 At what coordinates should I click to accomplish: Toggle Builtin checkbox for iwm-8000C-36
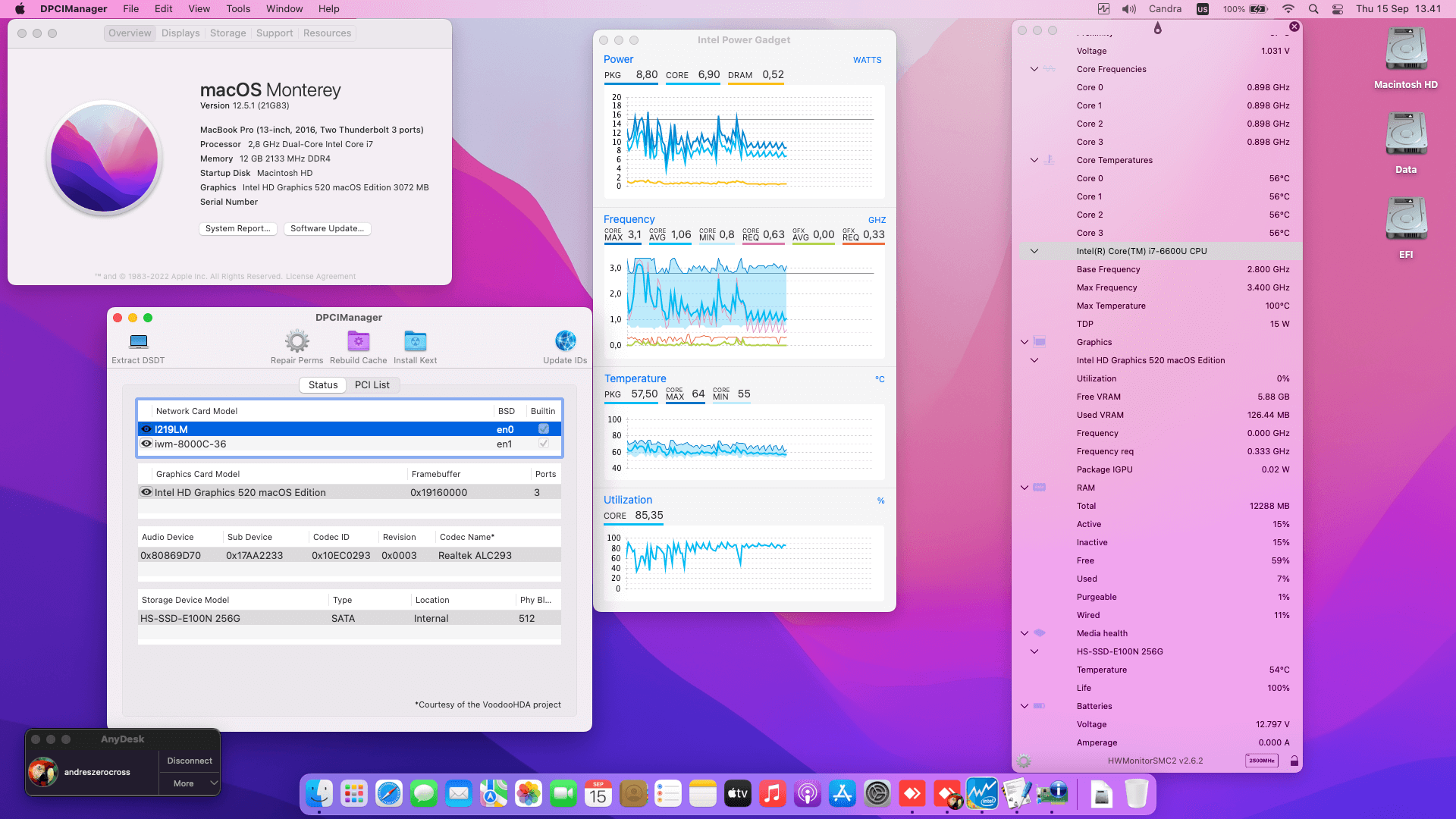pos(544,444)
